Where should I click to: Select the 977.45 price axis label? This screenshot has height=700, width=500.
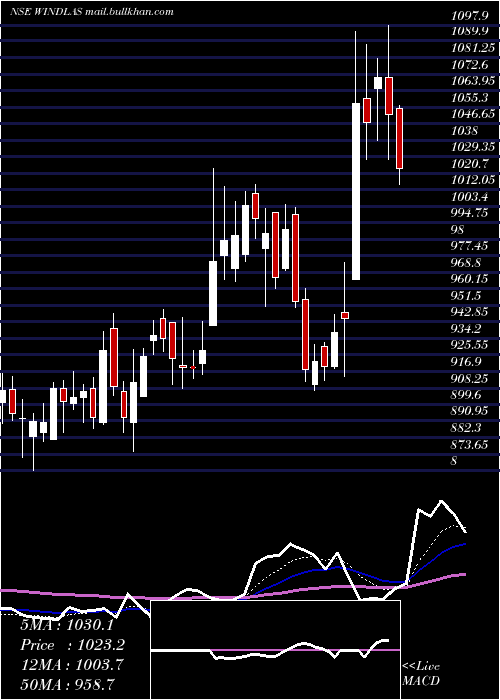pyautogui.click(x=469, y=246)
